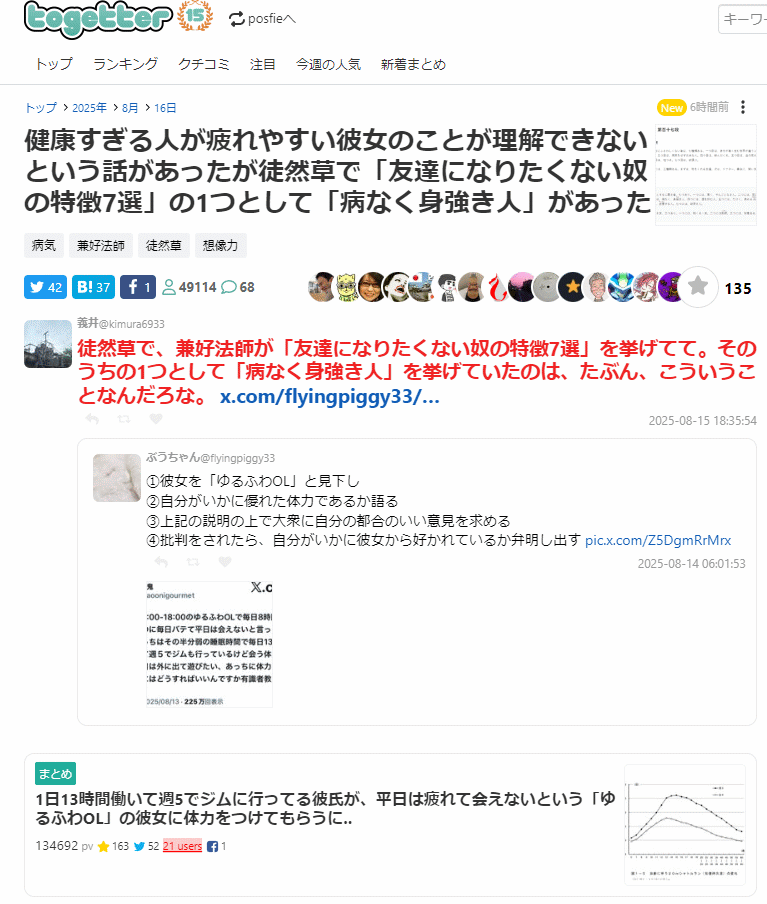Go to 今週の人気 tab
The width and height of the screenshot is (767, 904).
click(328, 64)
